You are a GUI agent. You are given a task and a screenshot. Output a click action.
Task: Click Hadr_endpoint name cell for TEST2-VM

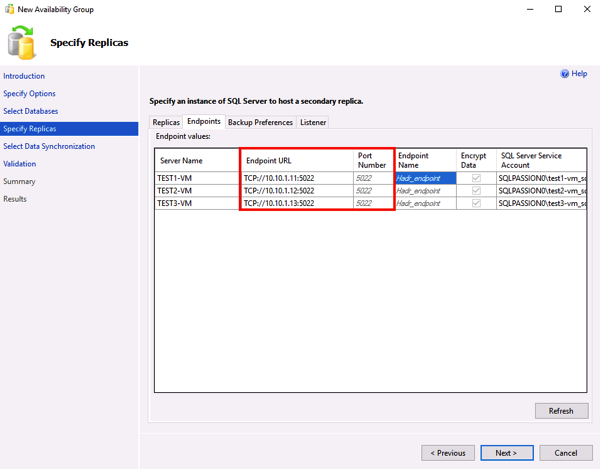tap(426, 191)
